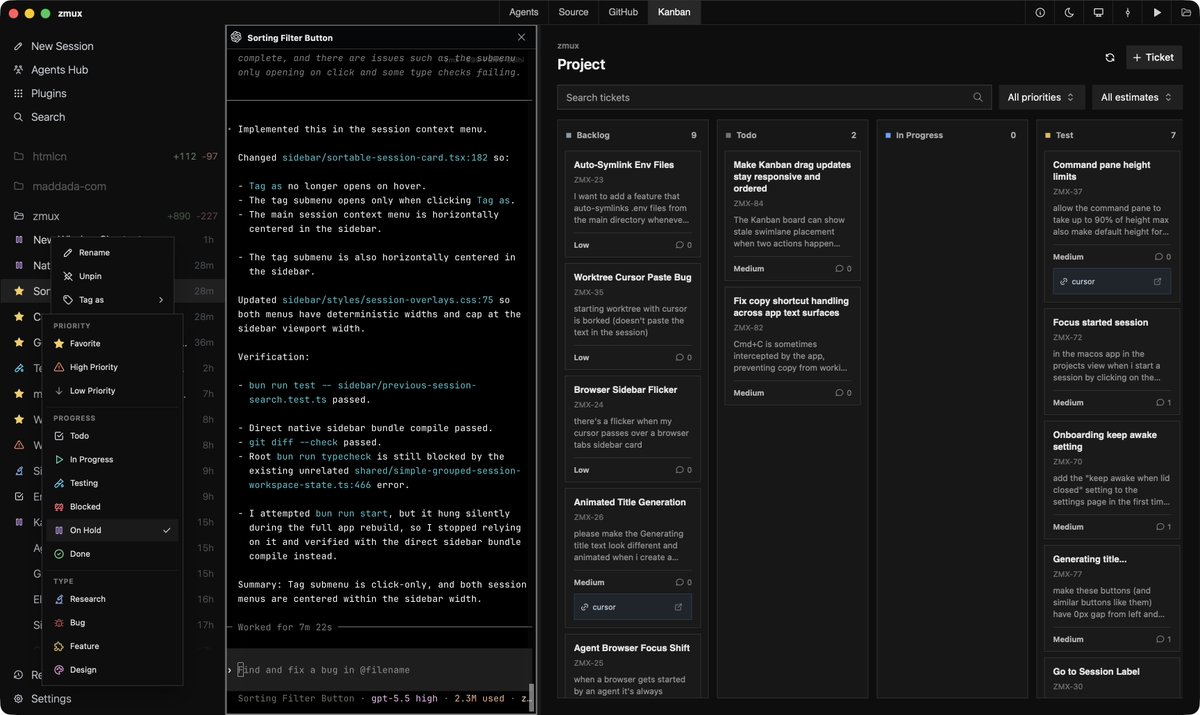Image resolution: width=1200 pixels, height=715 pixels.
Task: Switch to the Agents tab
Action: (x=523, y=12)
